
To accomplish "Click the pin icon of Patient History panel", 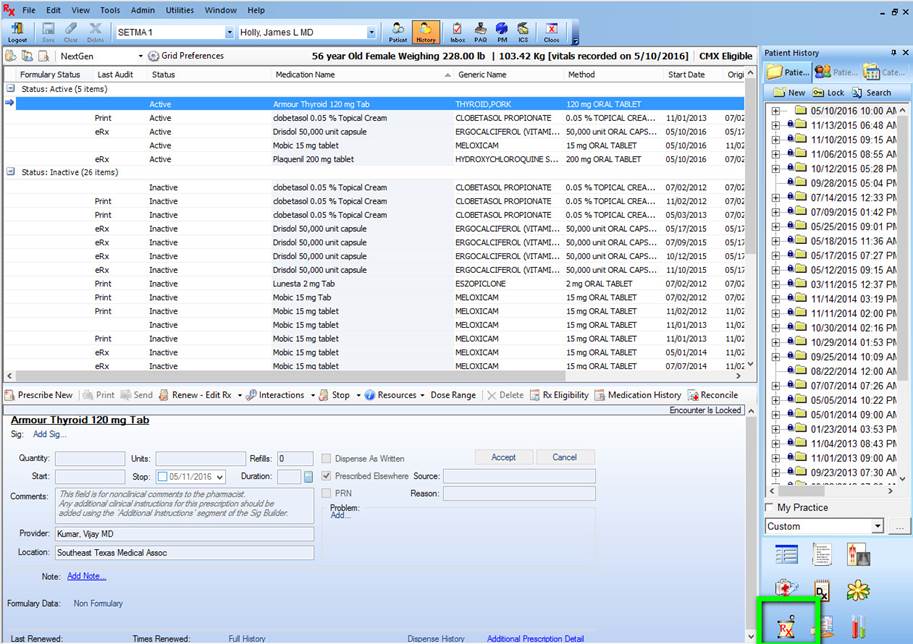I will (x=894, y=52).
